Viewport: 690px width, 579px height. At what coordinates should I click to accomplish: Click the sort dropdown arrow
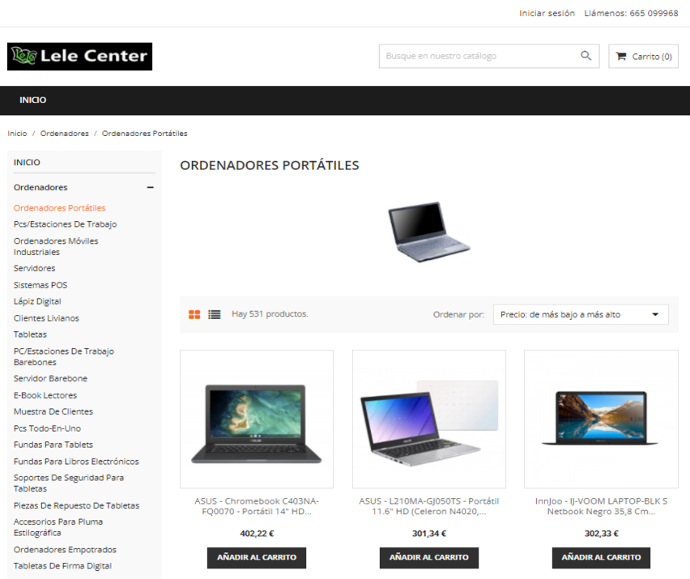[x=655, y=315]
